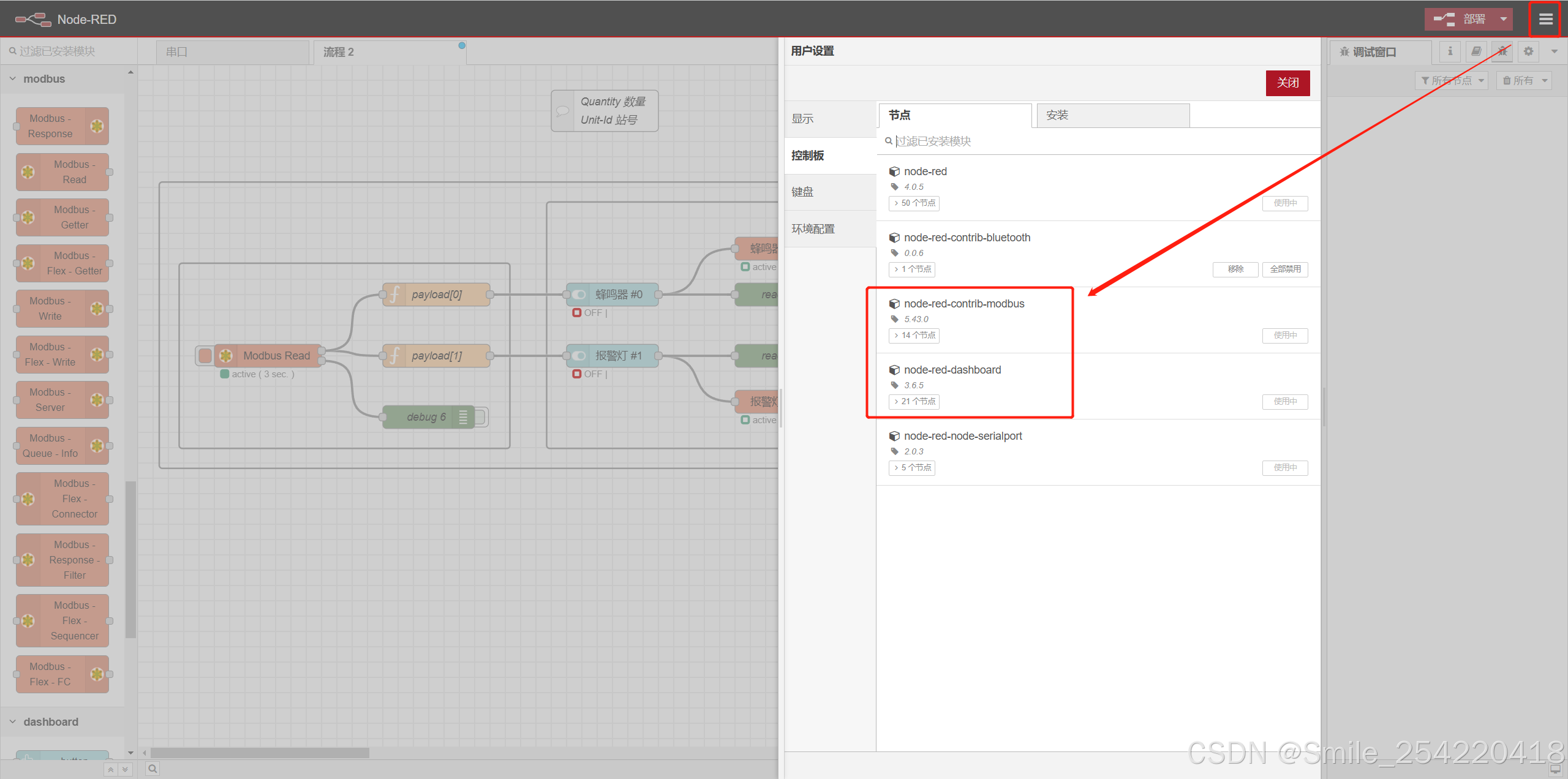The width and height of the screenshot is (1568, 779).
Task: Click the palette vertical scrollbar
Action: [130, 560]
